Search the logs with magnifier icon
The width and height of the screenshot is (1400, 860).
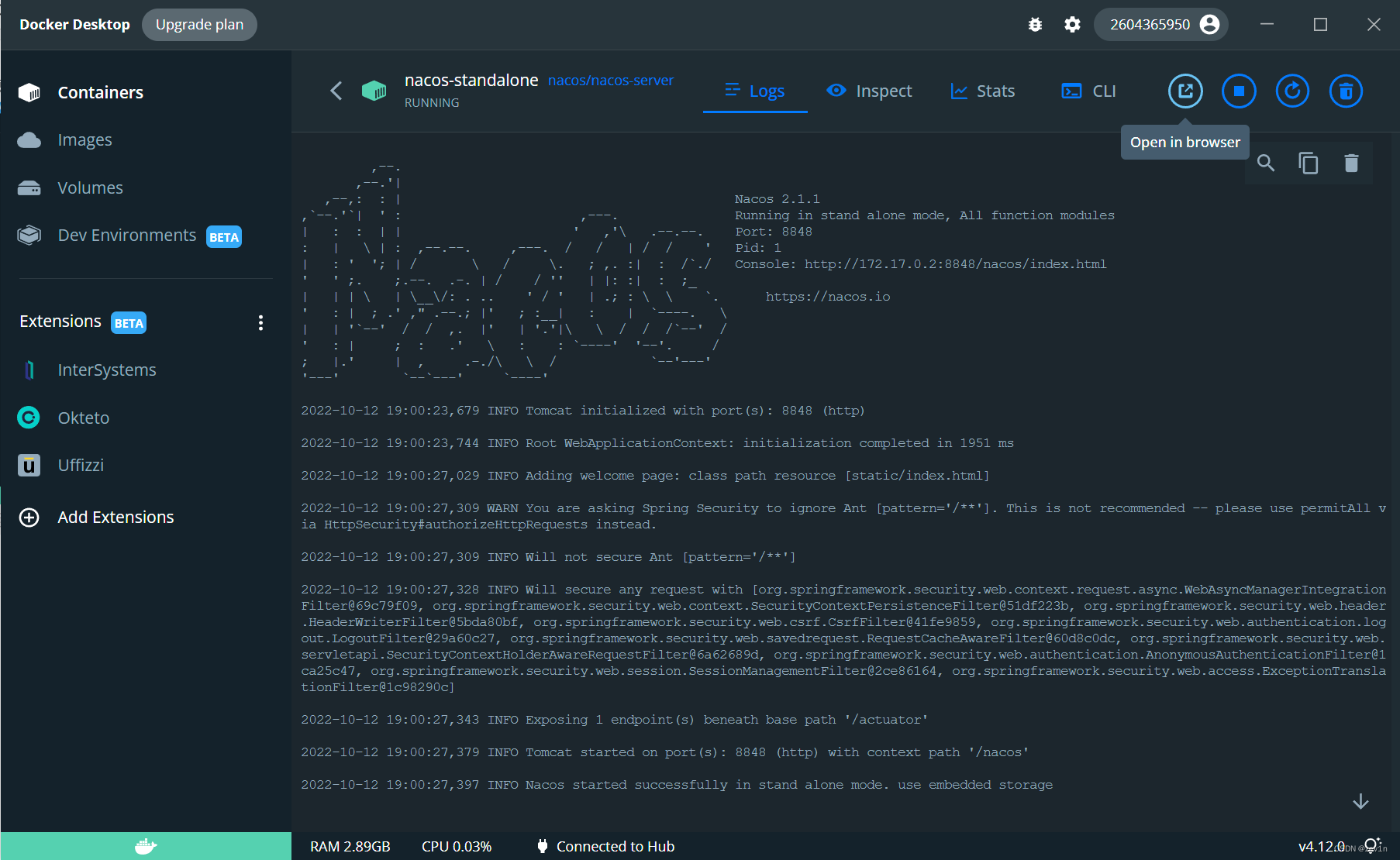[x=1266, y=163]
